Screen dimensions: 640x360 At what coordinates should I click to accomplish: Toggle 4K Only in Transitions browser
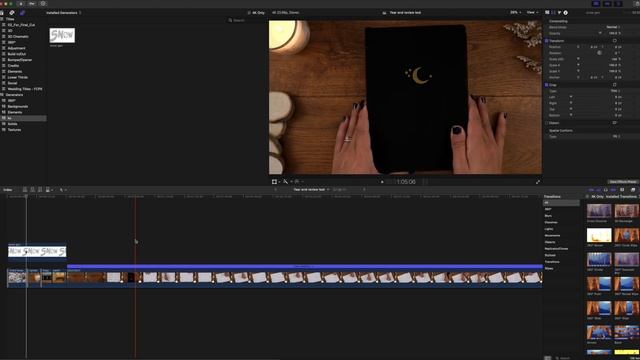[588, 197]
